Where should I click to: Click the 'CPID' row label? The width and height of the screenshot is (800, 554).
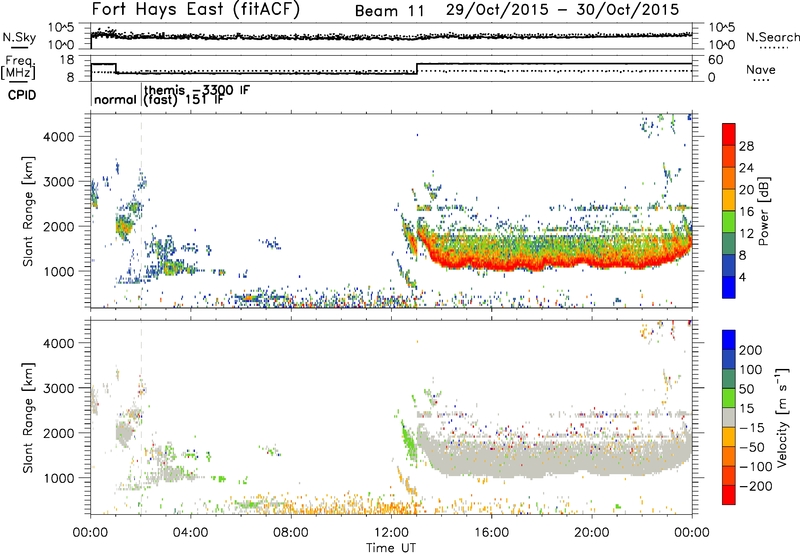22,95
